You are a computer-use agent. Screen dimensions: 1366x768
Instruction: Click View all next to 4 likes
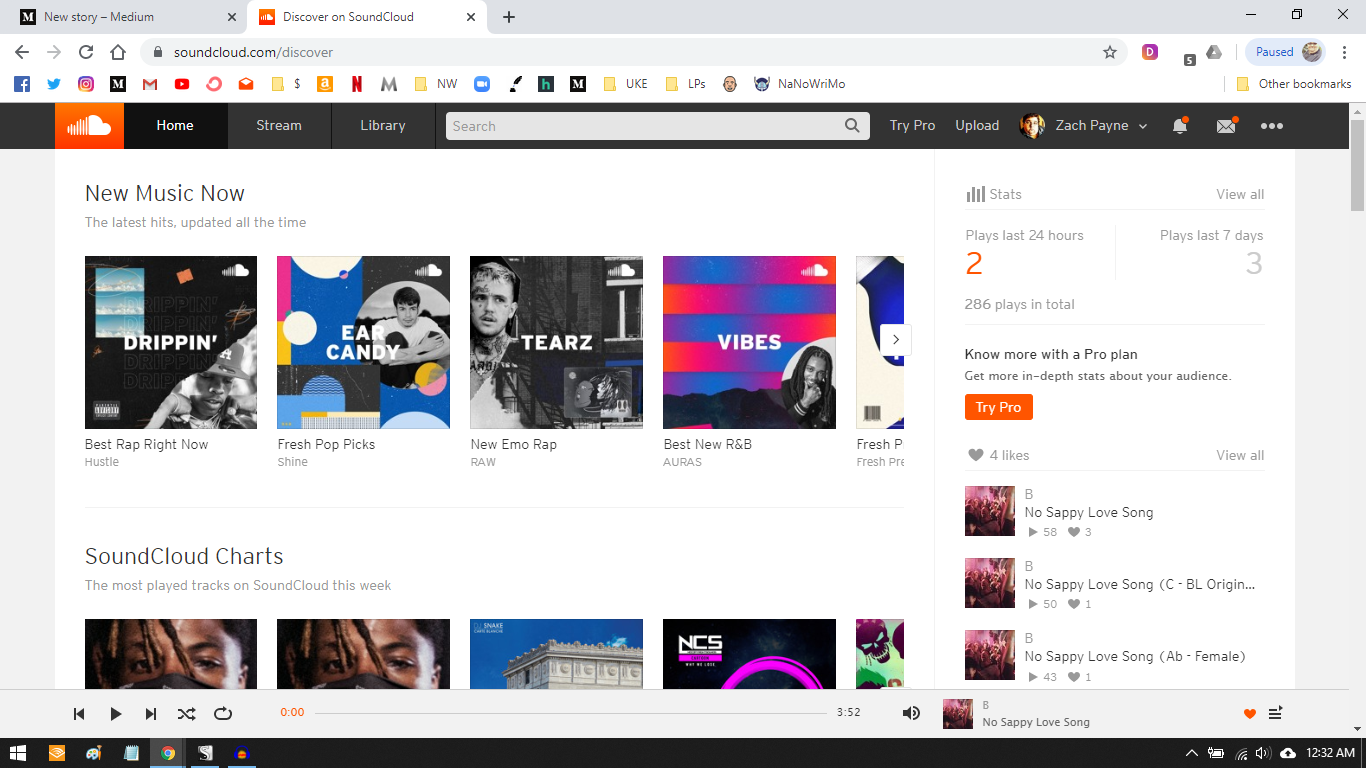[1240, 455]
